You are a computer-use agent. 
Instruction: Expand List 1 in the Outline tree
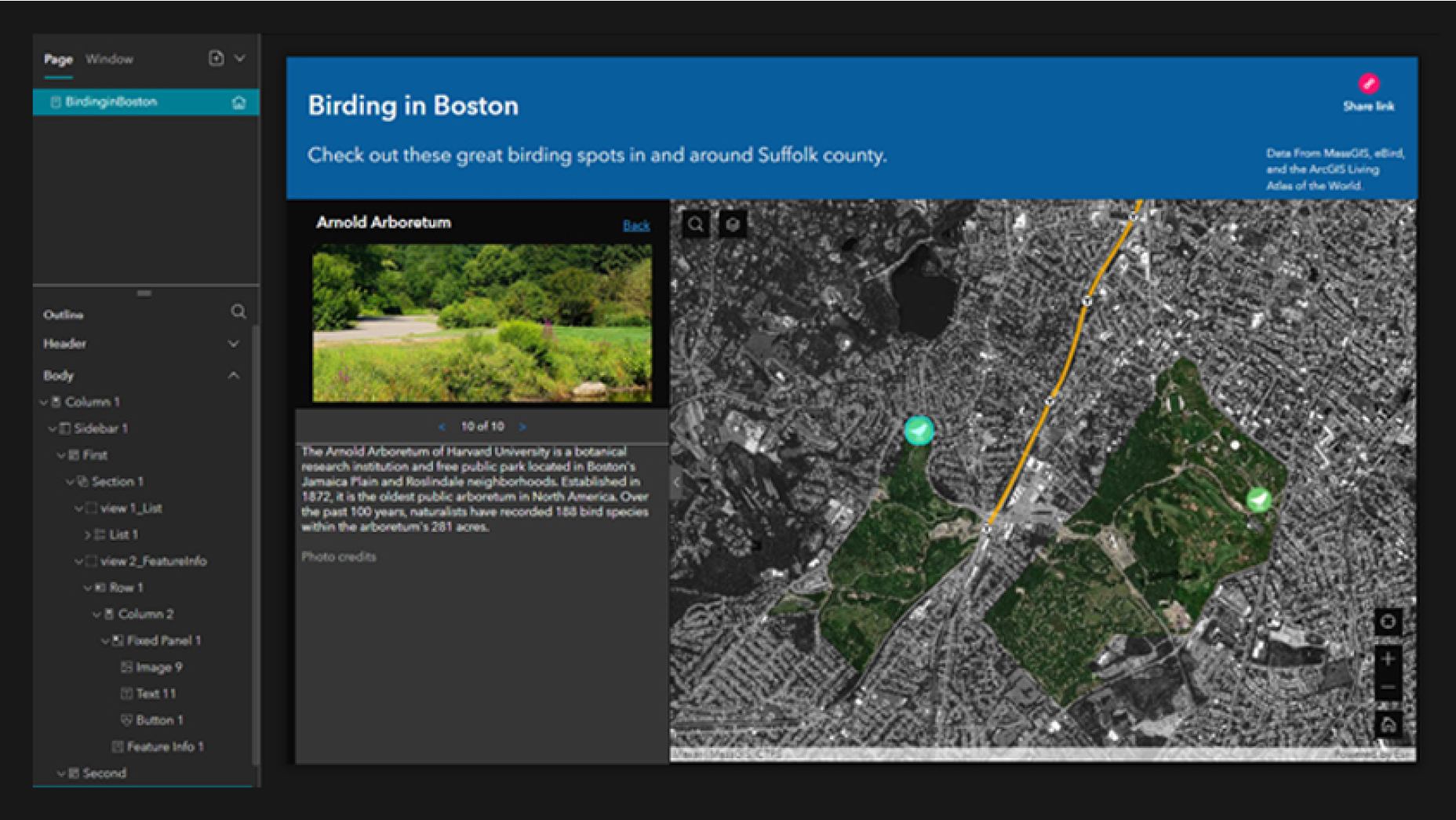coord(86,534)
